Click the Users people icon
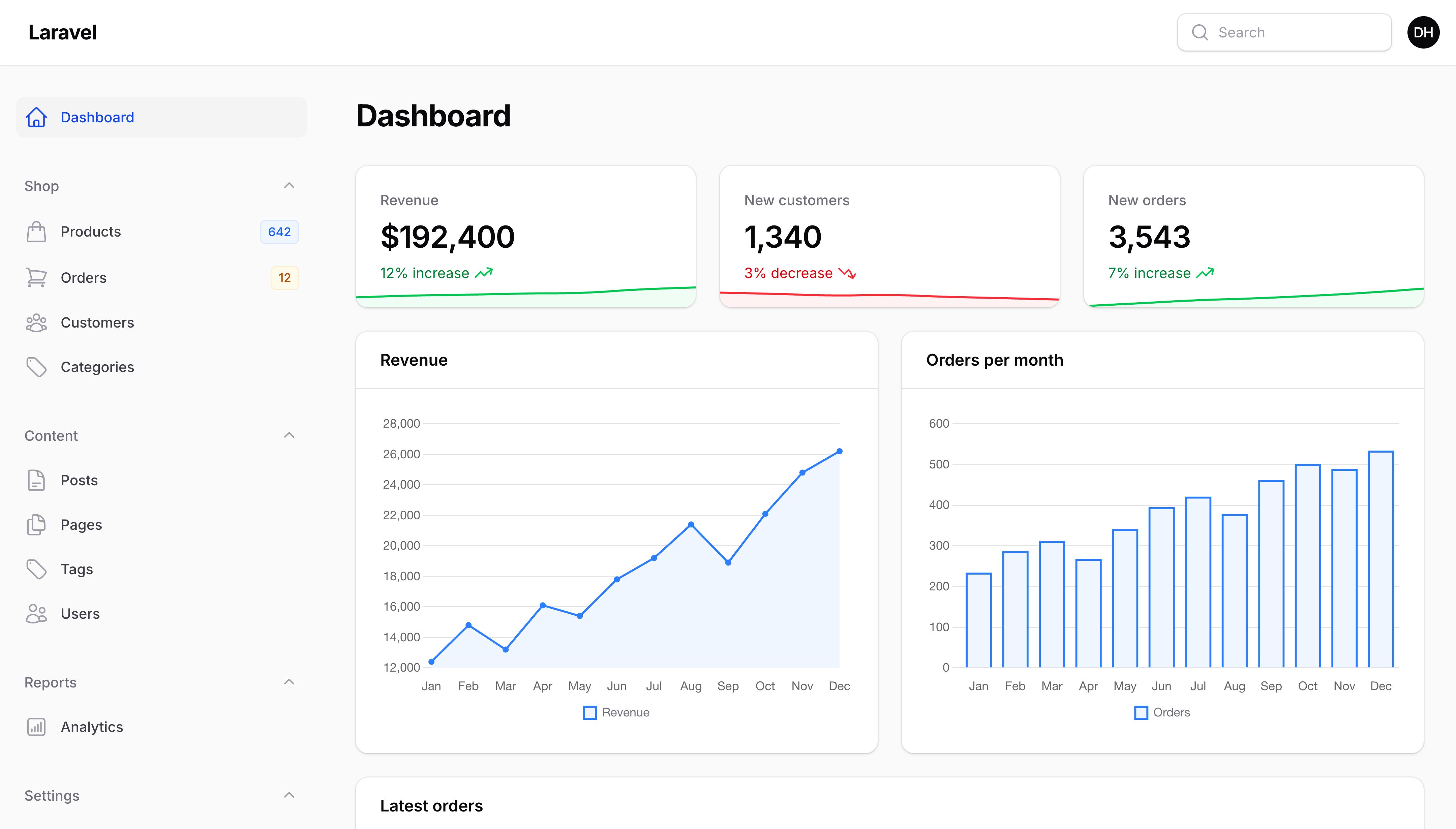 coord(36,614)
